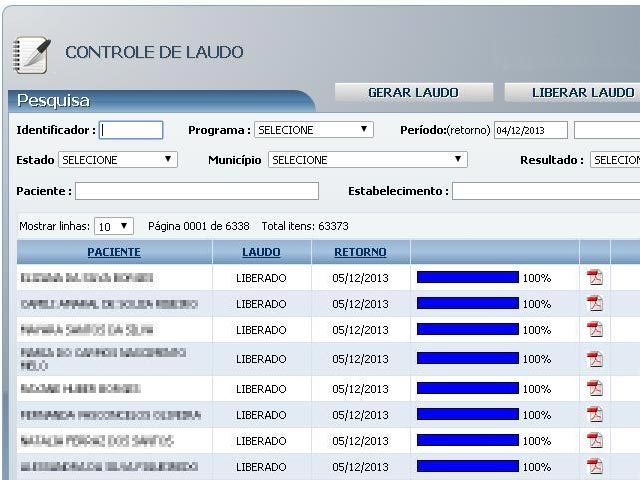Expand the Programa dropdown
The height and width of the screenshot is (480, 640).
click(x=313, y=130)
